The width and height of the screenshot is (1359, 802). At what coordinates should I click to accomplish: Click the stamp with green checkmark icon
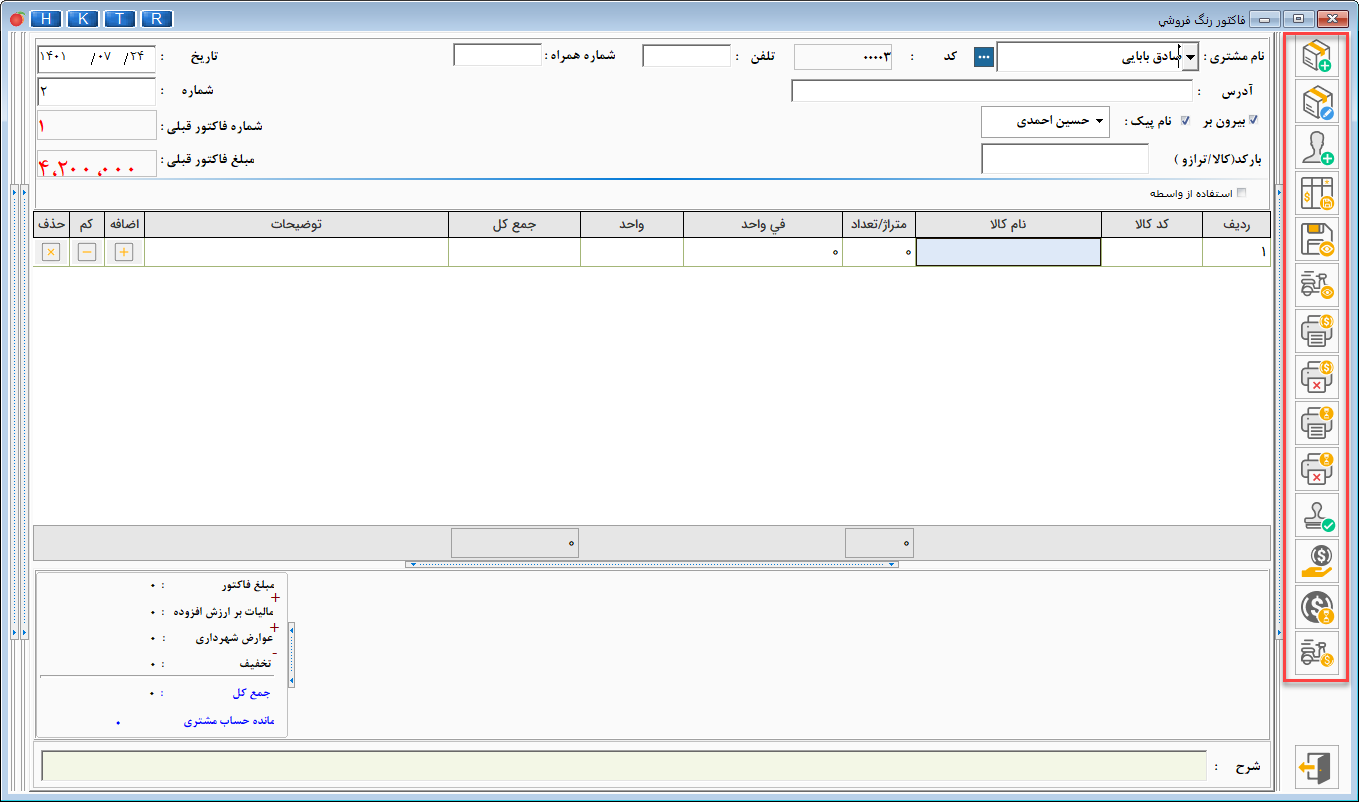(1316, 514)
